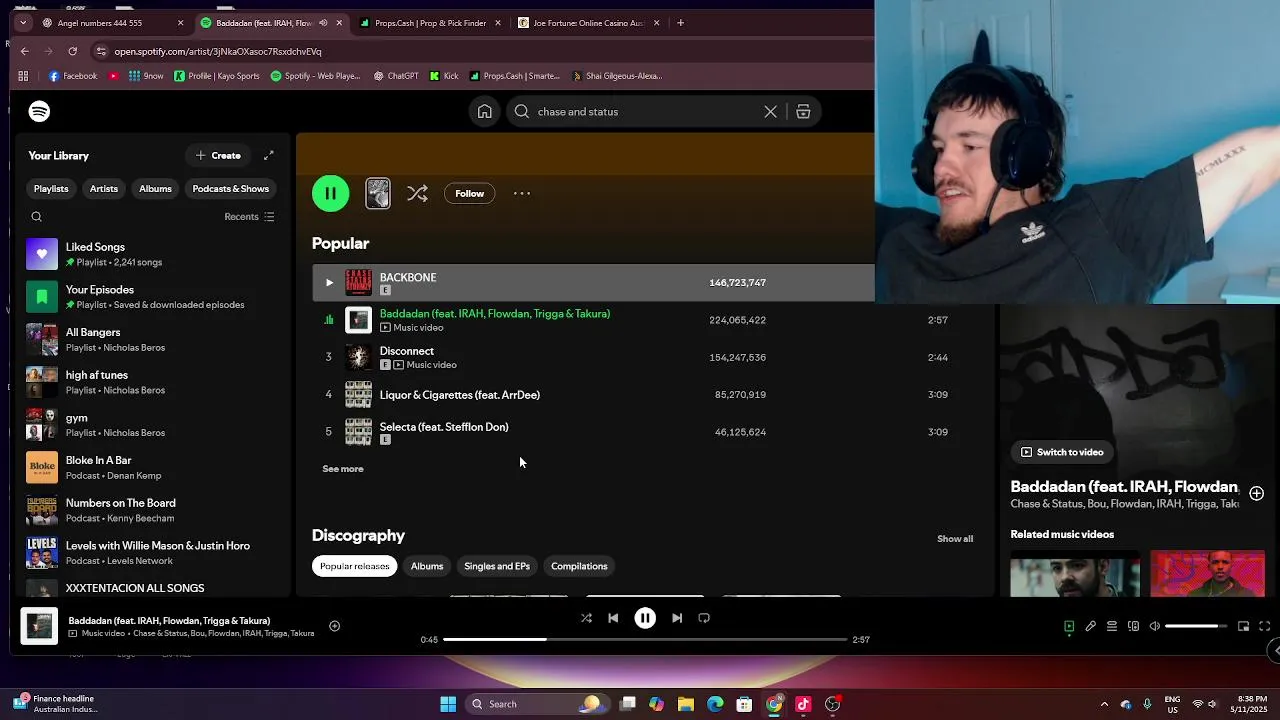1280x720 pixels.
Task: Open Levels with Willie Mason podcast
Action: (152, 553)
